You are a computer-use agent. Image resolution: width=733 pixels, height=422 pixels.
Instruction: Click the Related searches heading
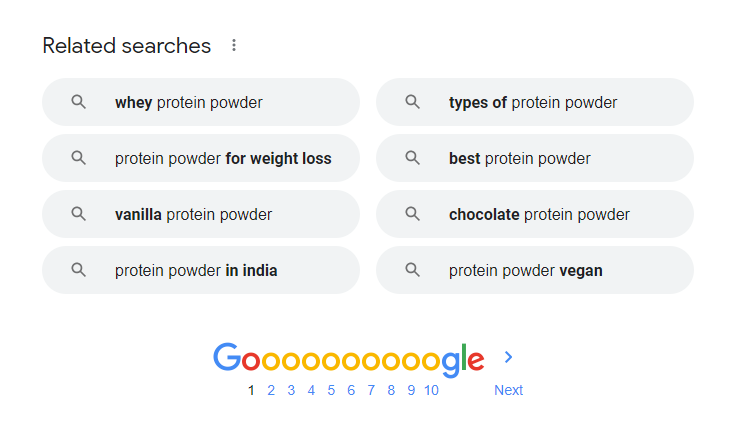(127, 46)
